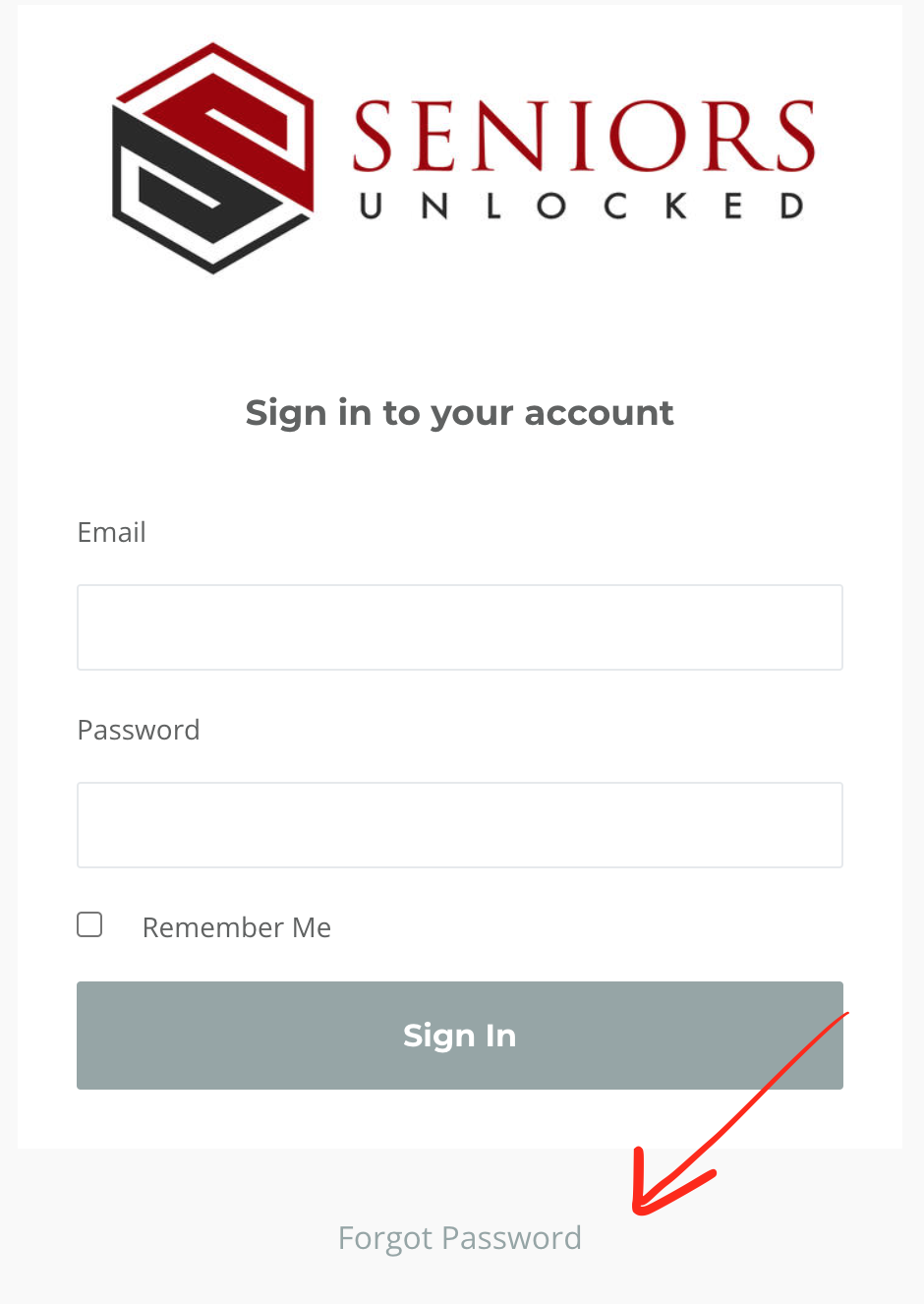Toggle the Remember Me checkbox
Viewport: 924px width, 1304px height.
(89, 924)
